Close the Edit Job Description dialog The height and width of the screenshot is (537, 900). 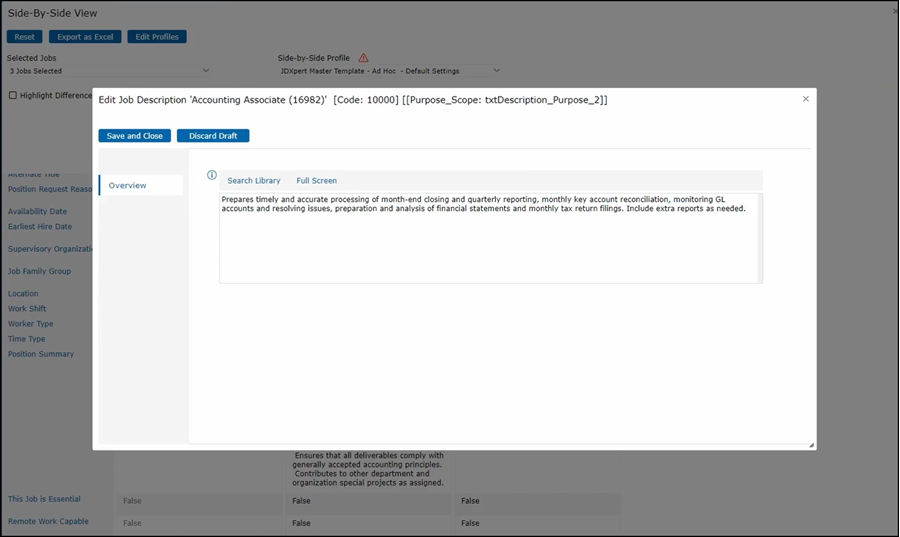(805, 99)
